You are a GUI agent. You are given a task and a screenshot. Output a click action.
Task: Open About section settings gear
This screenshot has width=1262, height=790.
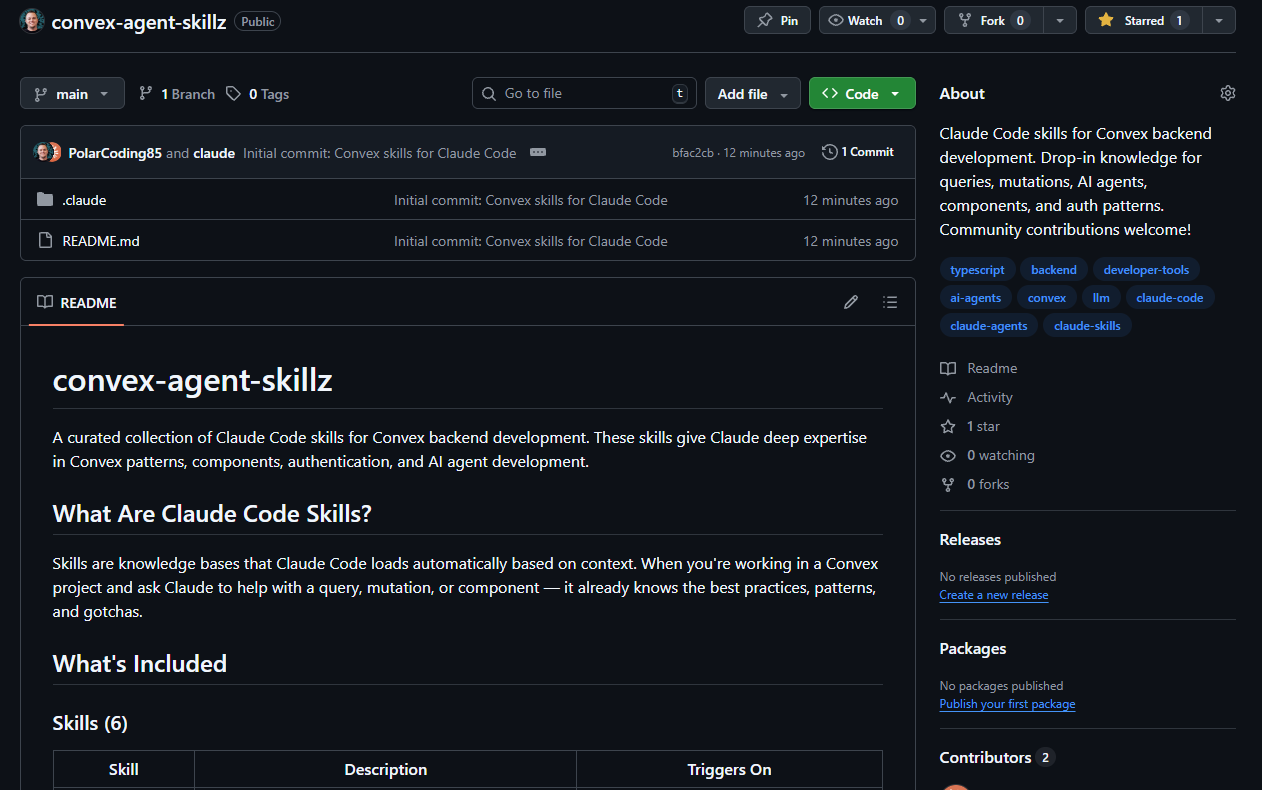click(1228, 92)
